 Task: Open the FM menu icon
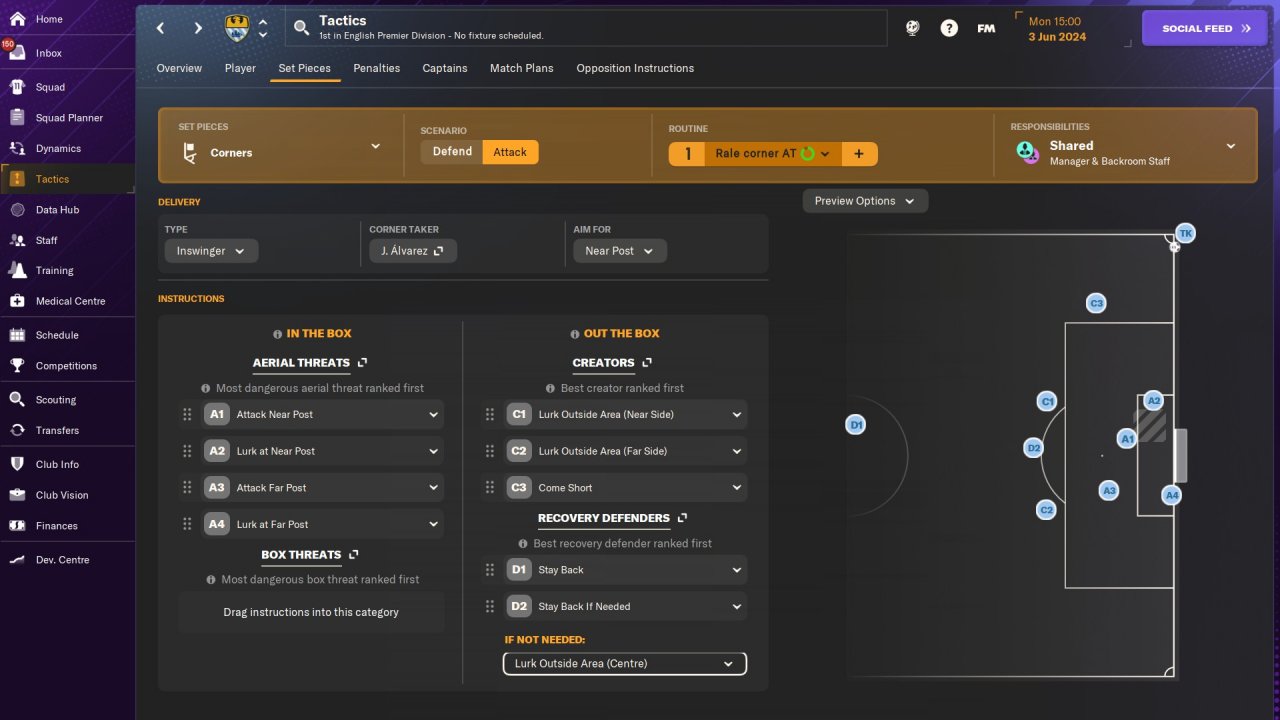point(986,28)
